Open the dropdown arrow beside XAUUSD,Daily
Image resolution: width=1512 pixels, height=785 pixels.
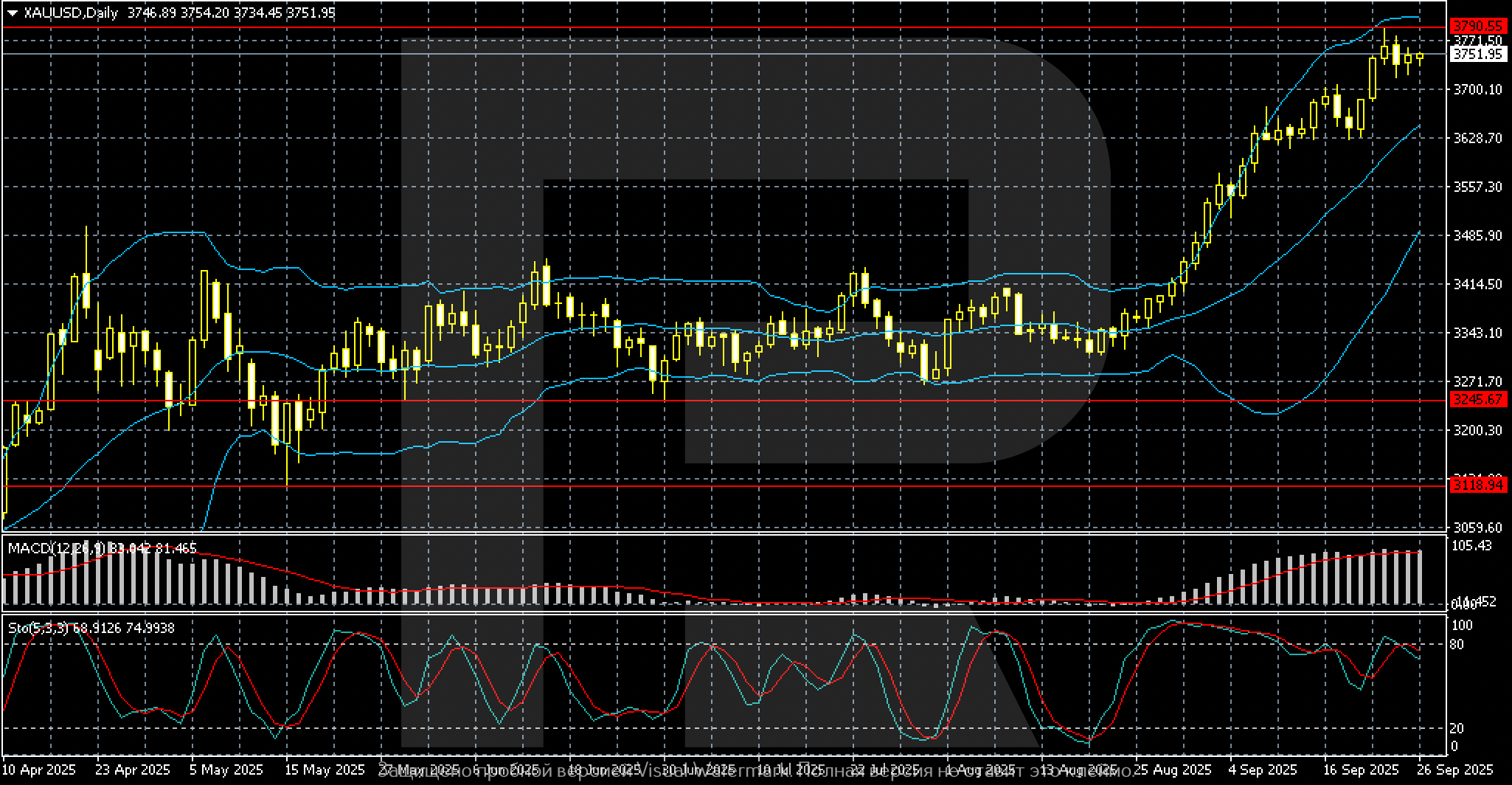(13, 13)
